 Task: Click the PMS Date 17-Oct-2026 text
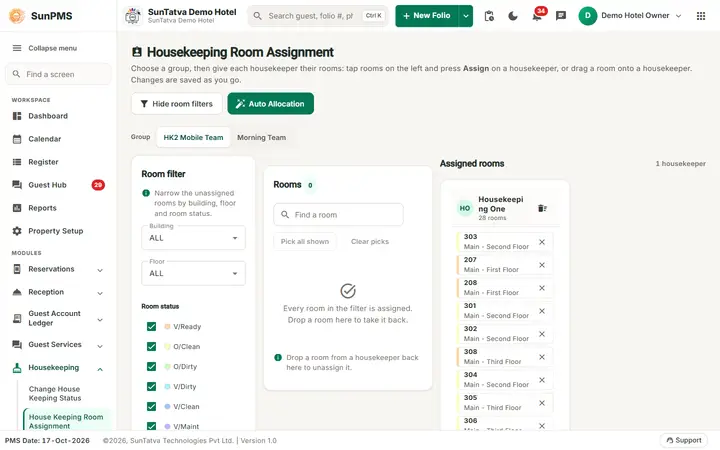pos(47,441)
